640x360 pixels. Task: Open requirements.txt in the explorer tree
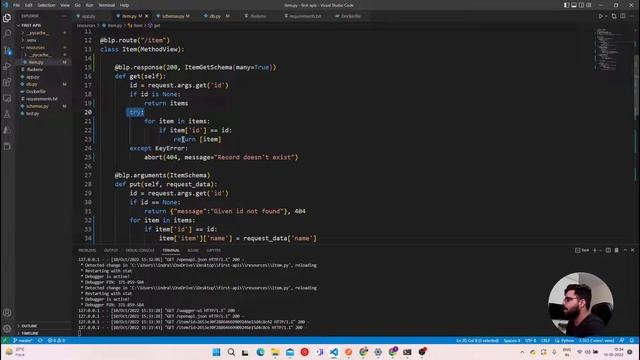42,99
